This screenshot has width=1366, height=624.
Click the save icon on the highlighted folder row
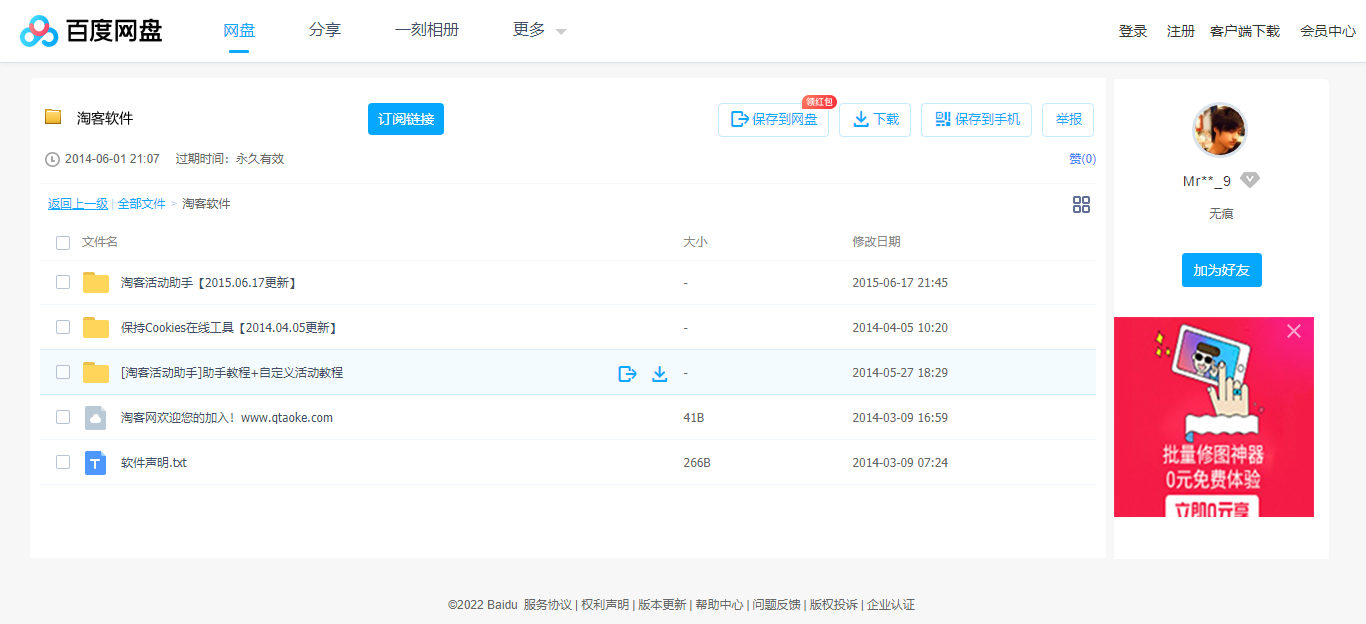point(627,372)
